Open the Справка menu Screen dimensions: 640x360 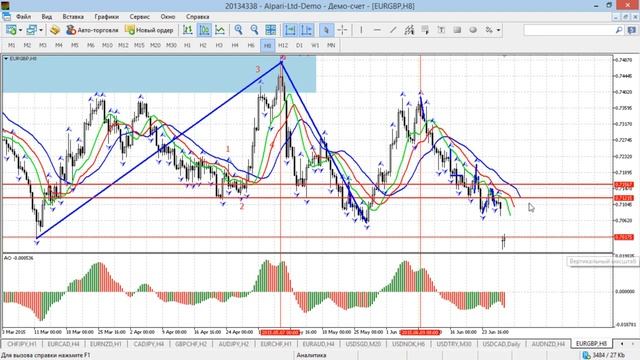[198, 17]
